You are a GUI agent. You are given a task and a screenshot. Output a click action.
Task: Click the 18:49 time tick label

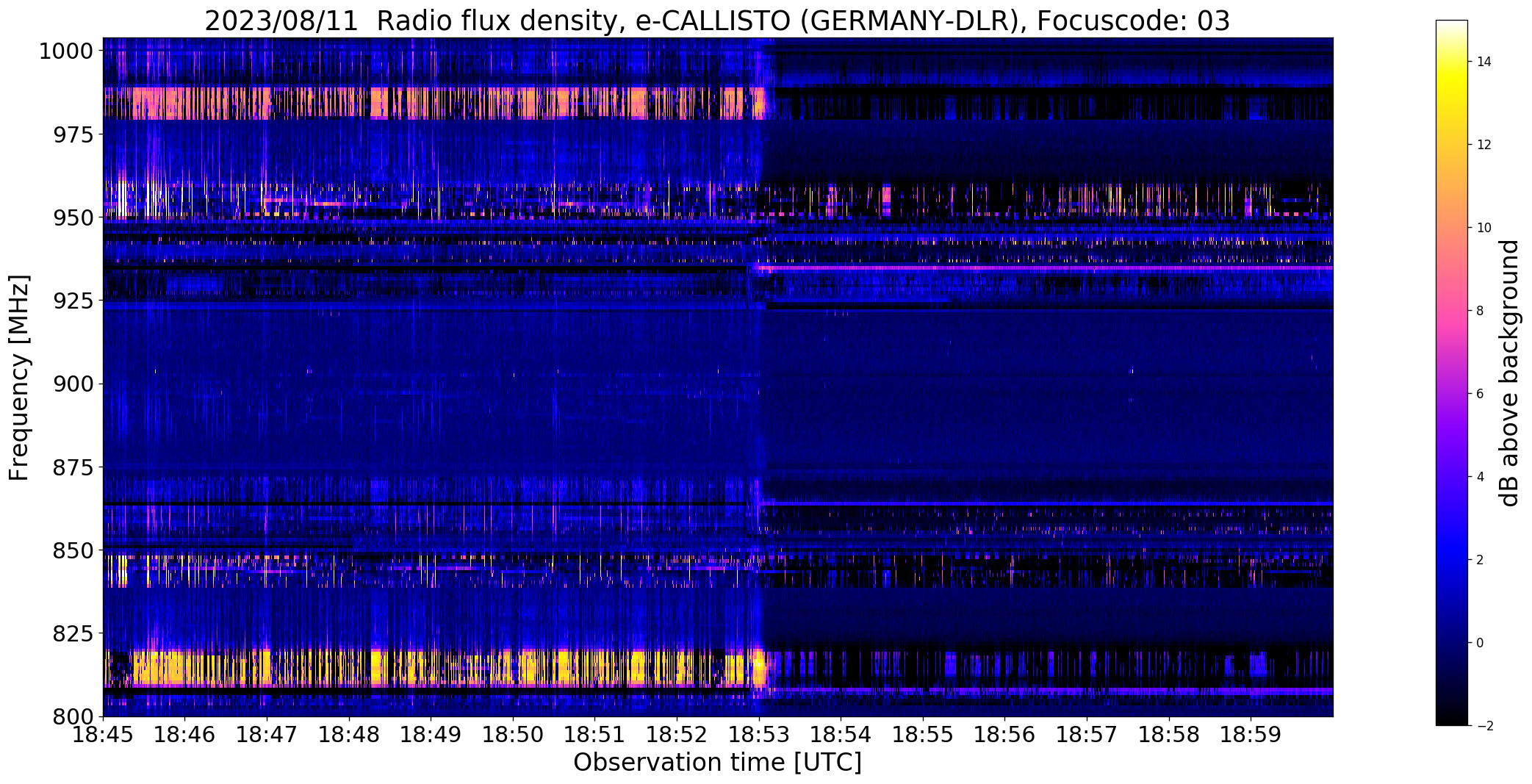tap(431, 735)
